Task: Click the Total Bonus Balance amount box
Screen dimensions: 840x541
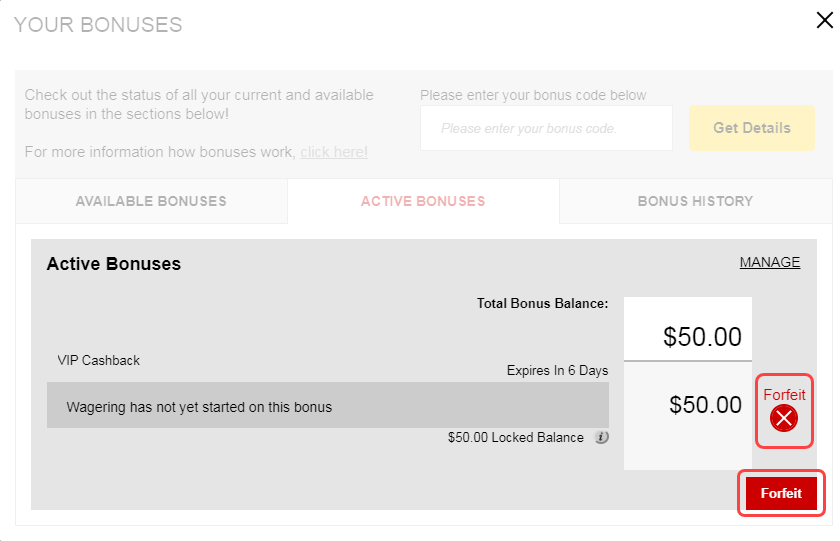Action: click(x=688, y=329)
